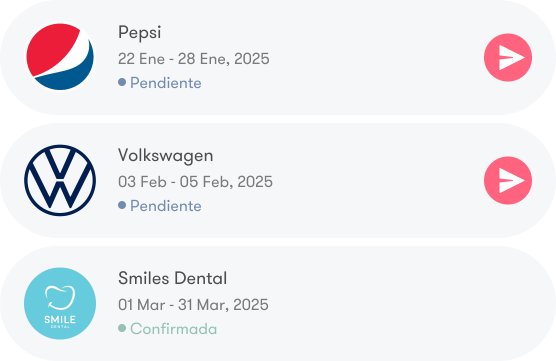Click the Pepsi pending status dot
Screen dimensions: 556x361
(x=122, y=82)
